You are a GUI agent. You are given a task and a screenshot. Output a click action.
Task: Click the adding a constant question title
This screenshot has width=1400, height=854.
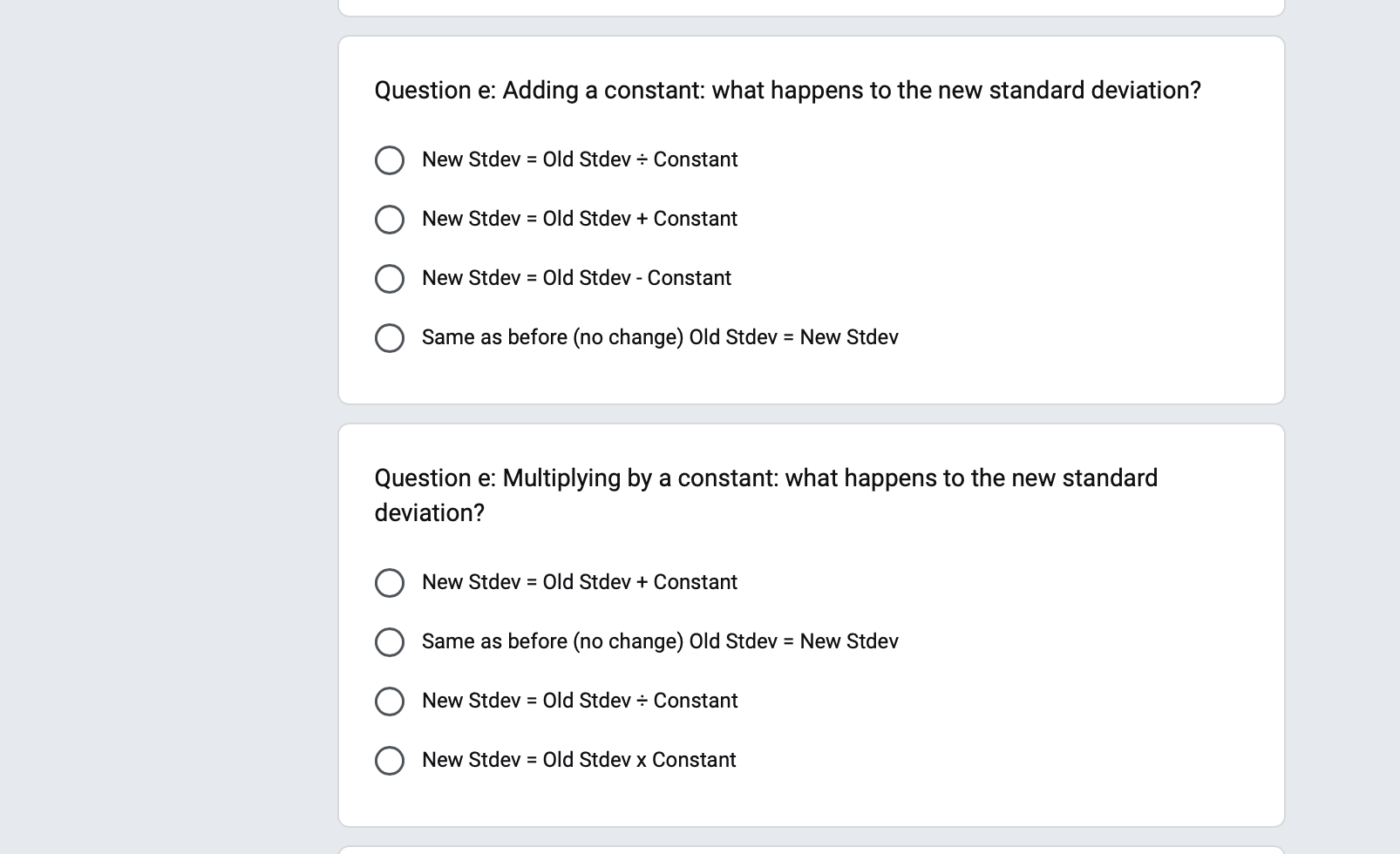787,91
